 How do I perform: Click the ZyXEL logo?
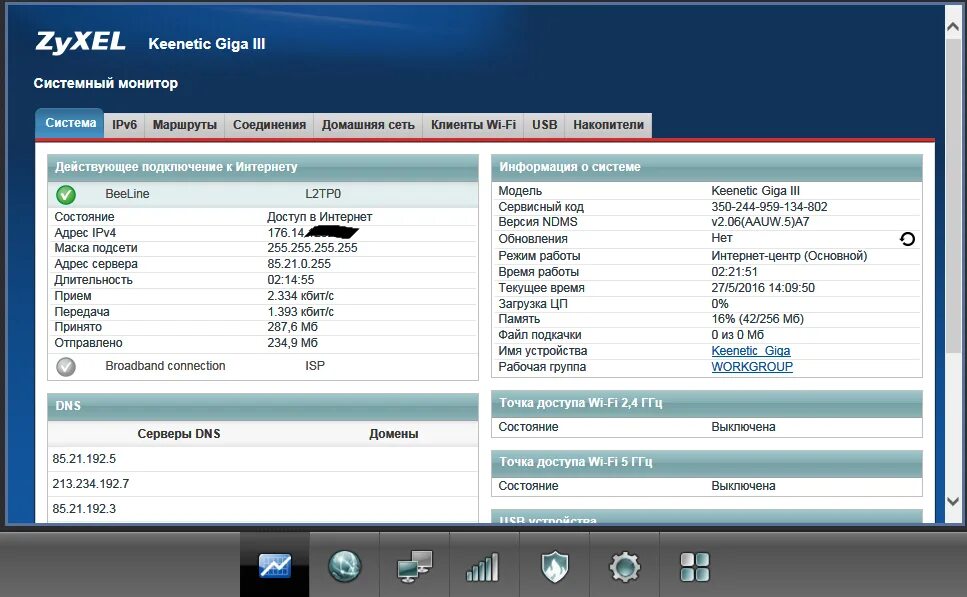(x=80, y=42)
